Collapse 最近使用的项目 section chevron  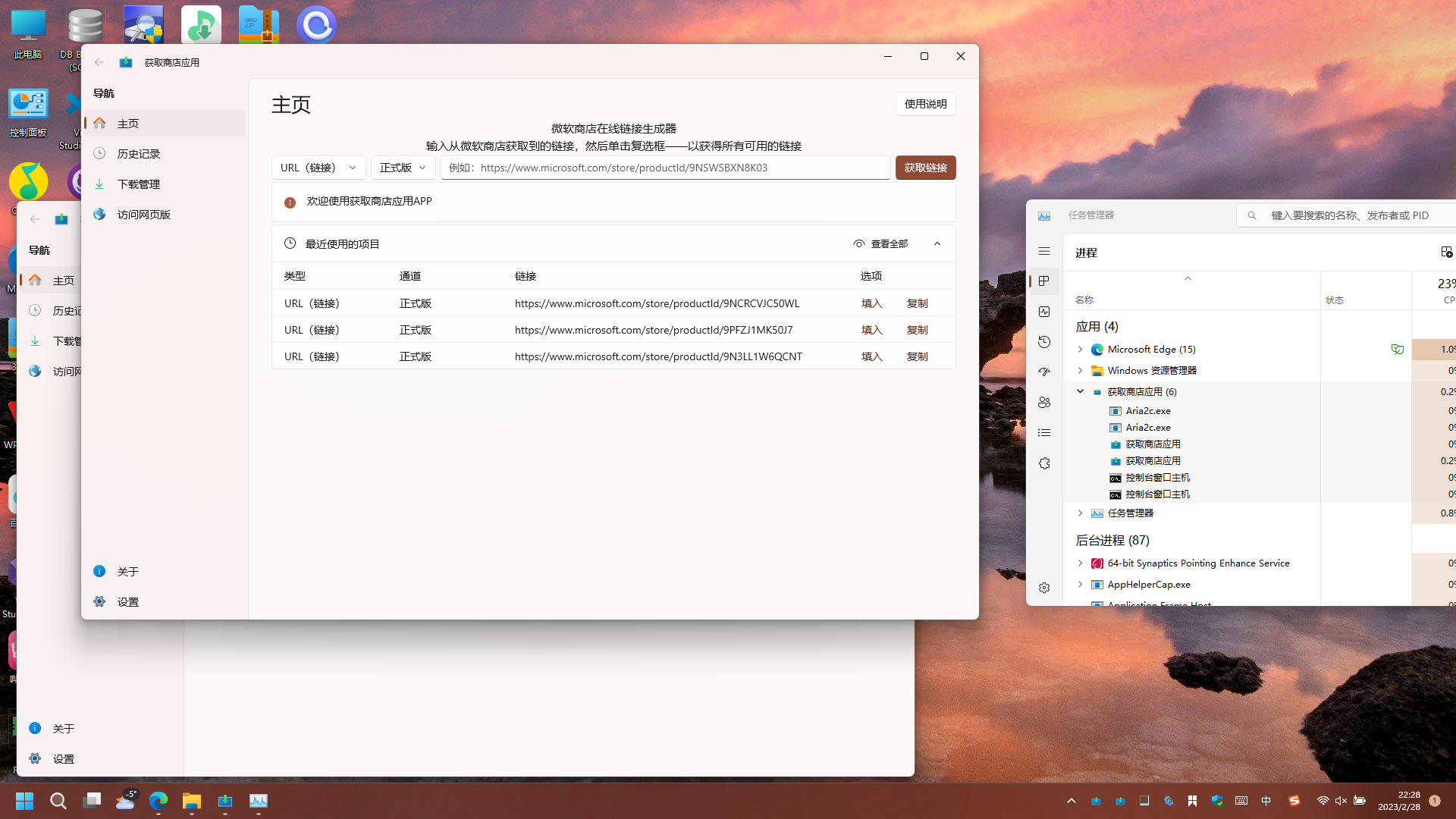click(x=937, y=243)
